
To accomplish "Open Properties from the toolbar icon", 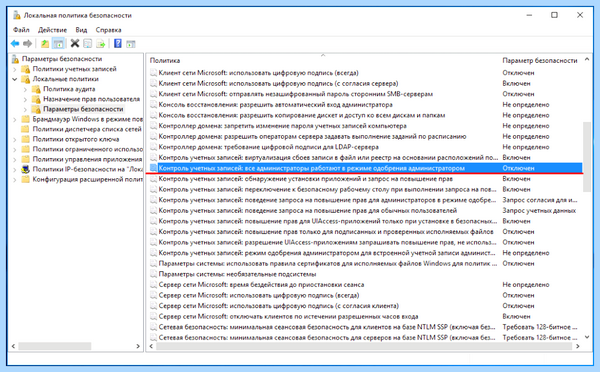I will click(88, 44).
